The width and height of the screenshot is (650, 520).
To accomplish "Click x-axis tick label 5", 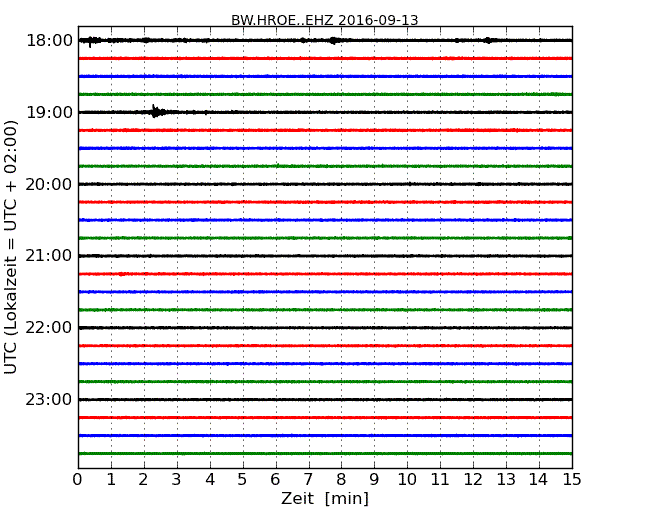I will point(243,480).
